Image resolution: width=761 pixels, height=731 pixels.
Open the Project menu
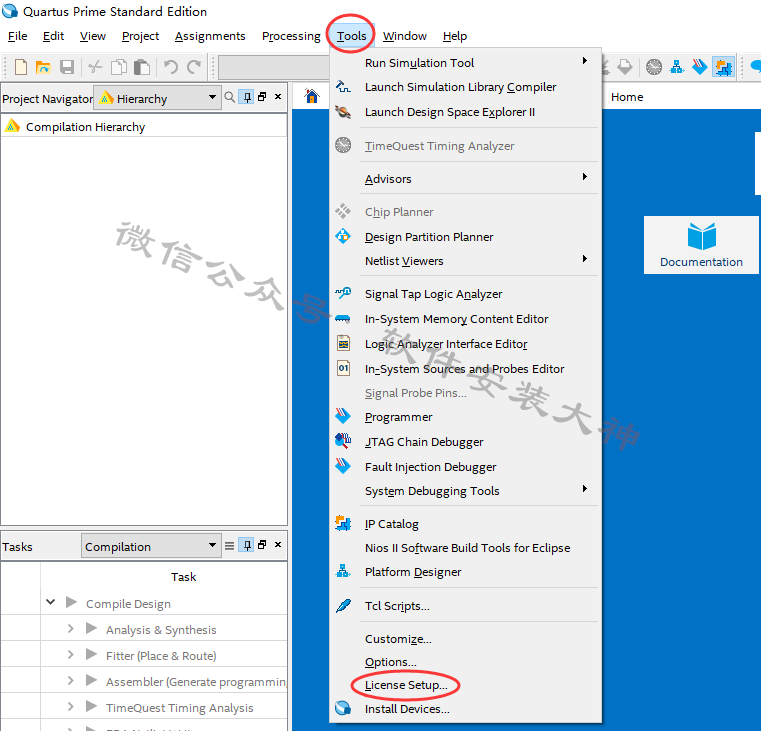click(140, 36)
